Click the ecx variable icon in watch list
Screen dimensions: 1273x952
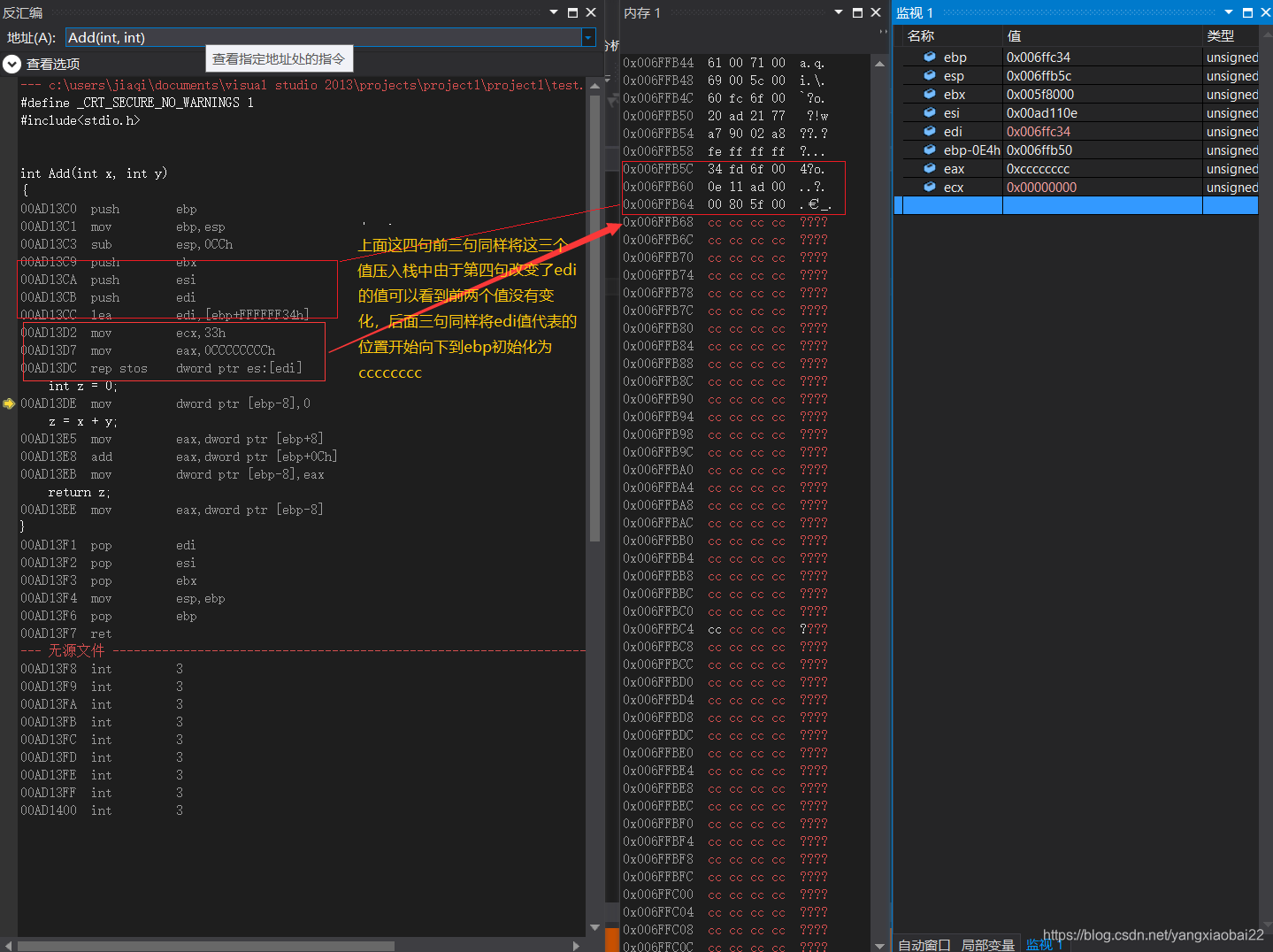[x=930, y=187]
